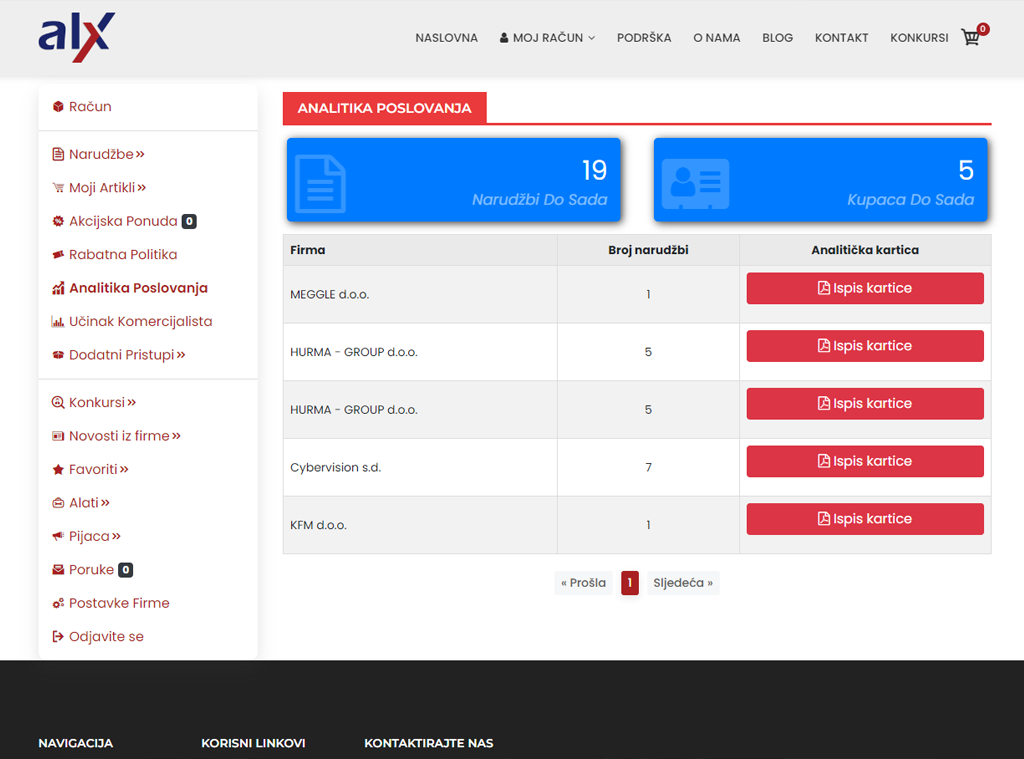
Task: Click the Firma column header
Action: tap(420, 250)
